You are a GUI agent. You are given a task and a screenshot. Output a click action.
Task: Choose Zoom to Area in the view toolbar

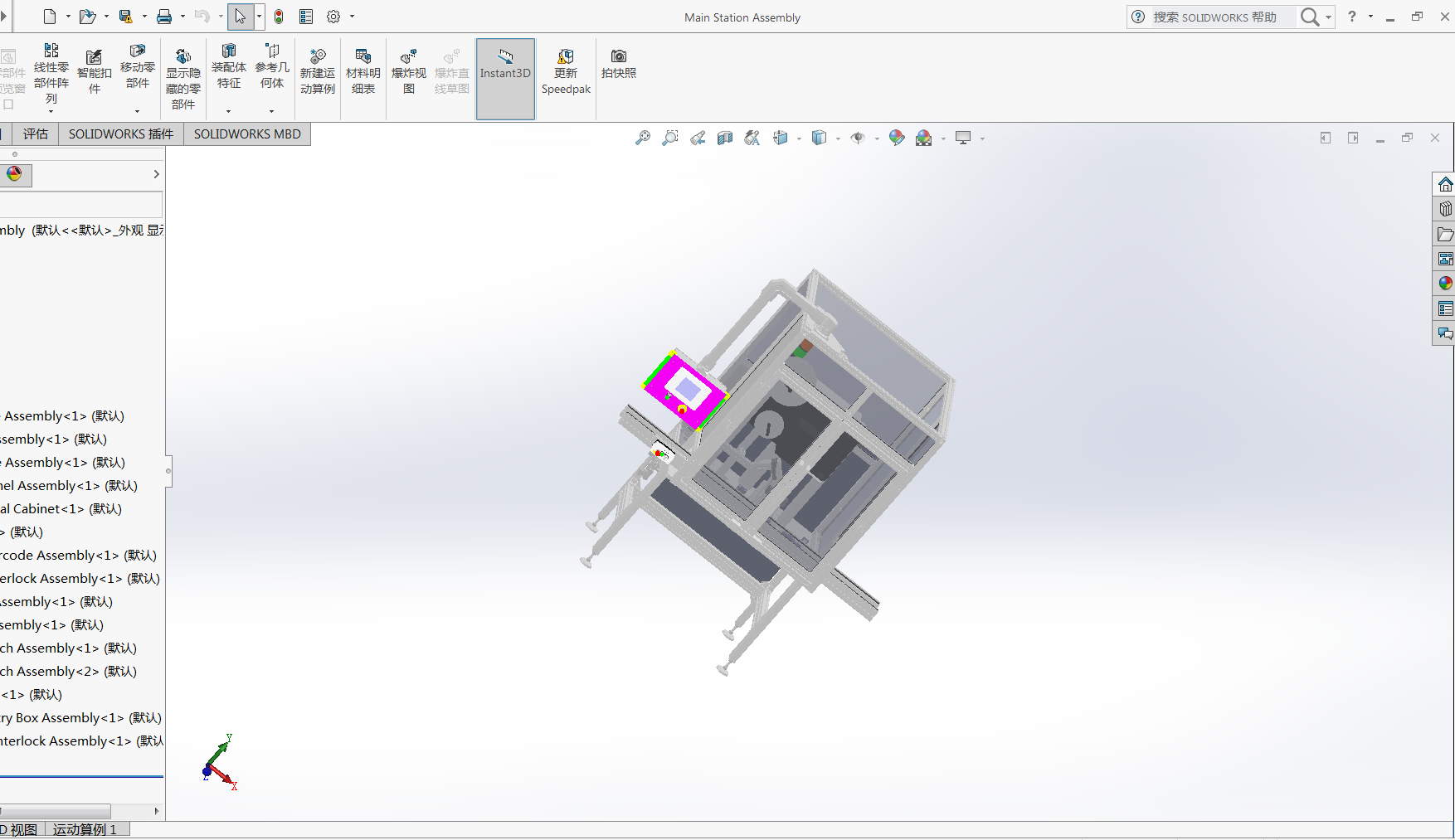point(670,138)
